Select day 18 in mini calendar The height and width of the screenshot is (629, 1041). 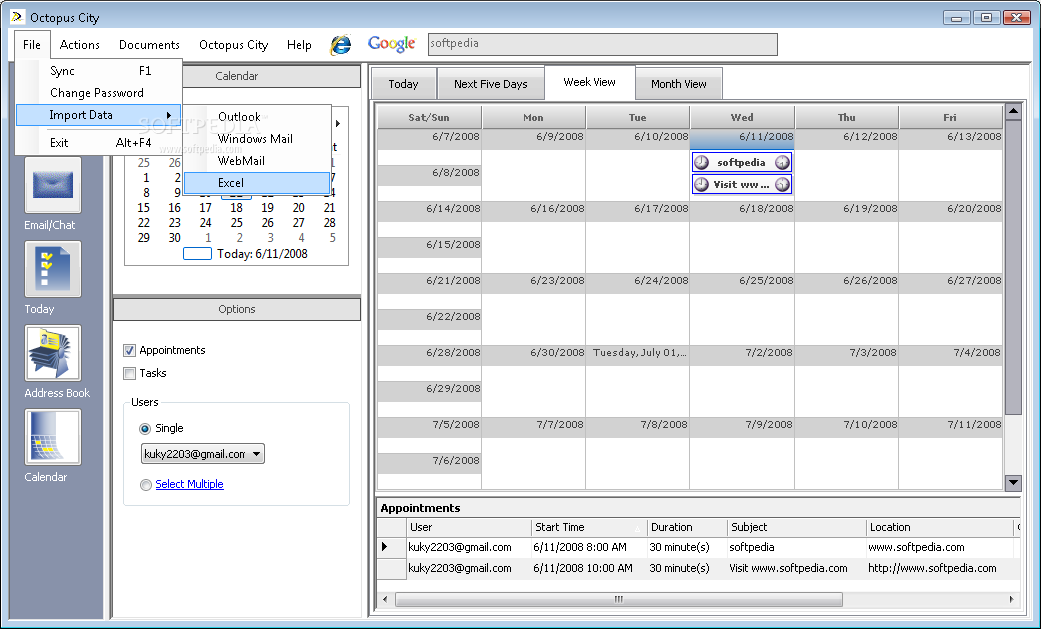[236, 208]
